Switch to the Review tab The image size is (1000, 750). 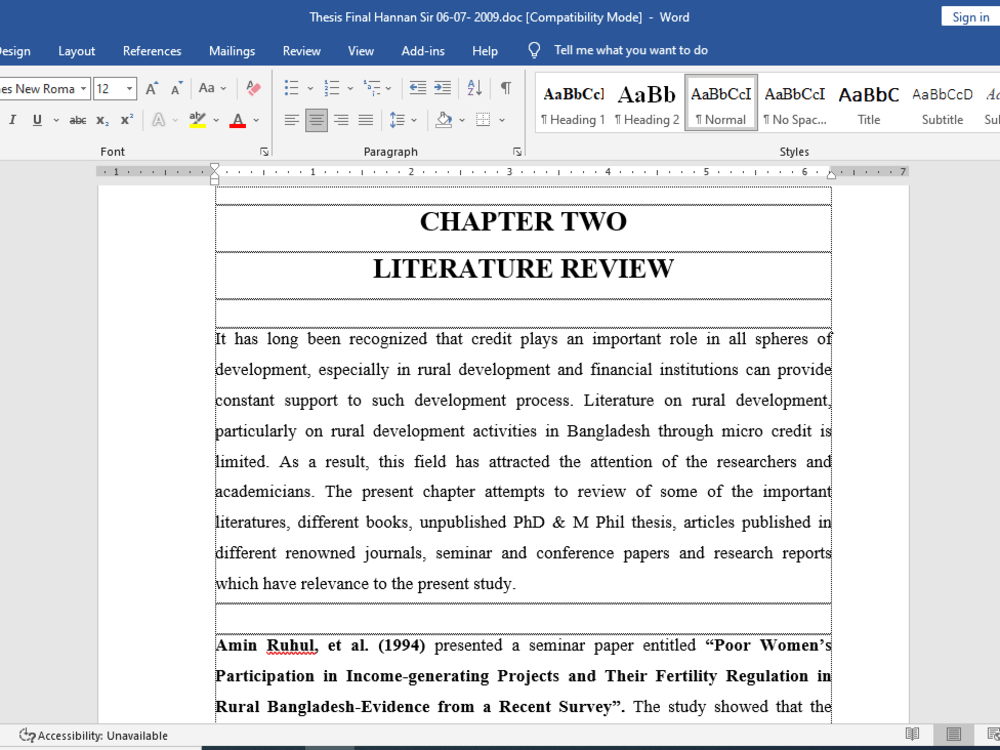tap(302, 51)
